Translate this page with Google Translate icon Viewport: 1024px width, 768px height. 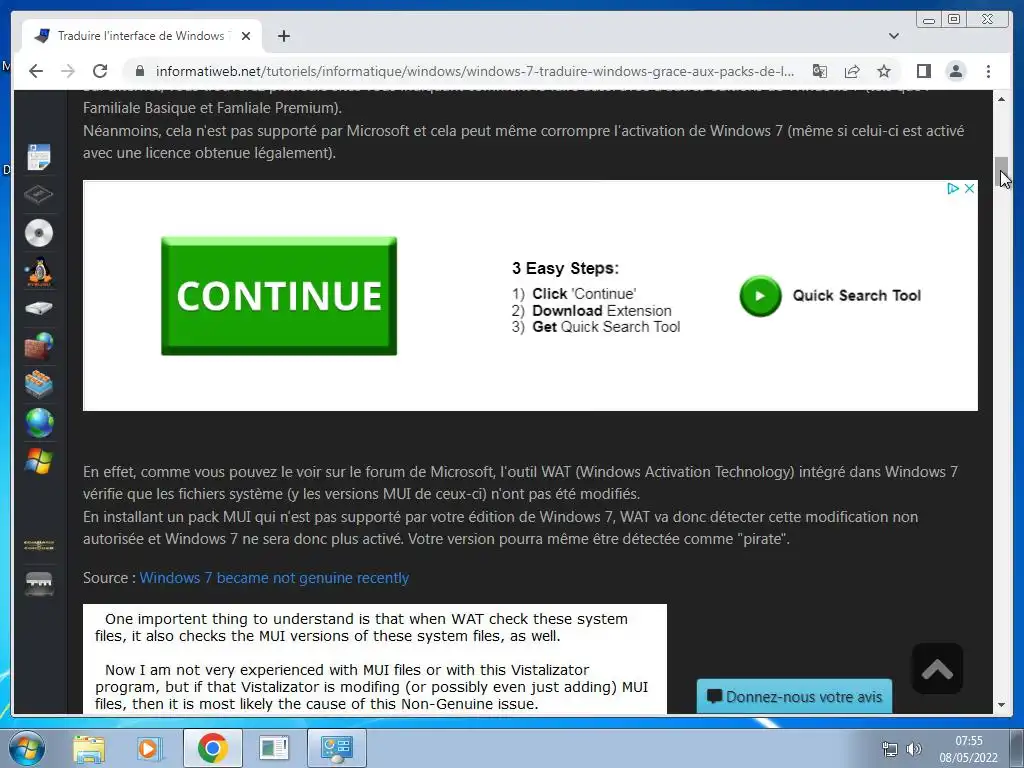820,71
